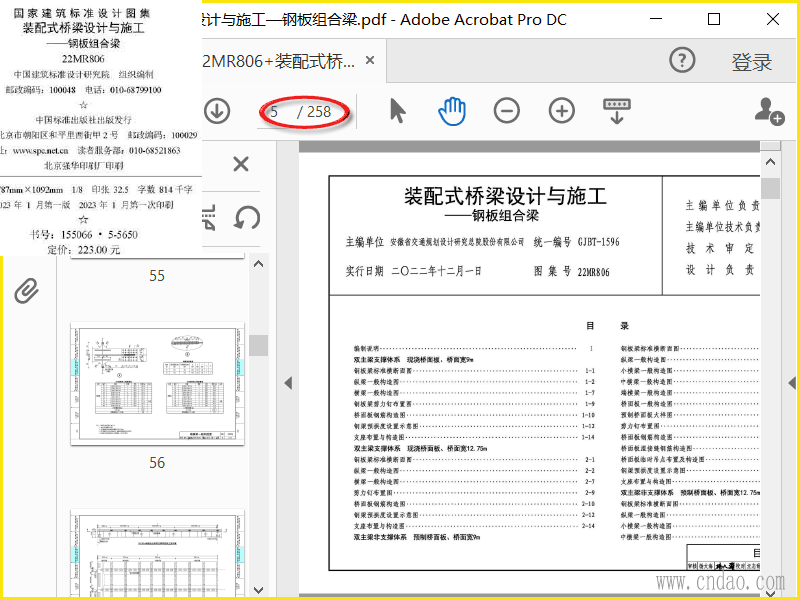Click the thumbnail label 55

157,276
